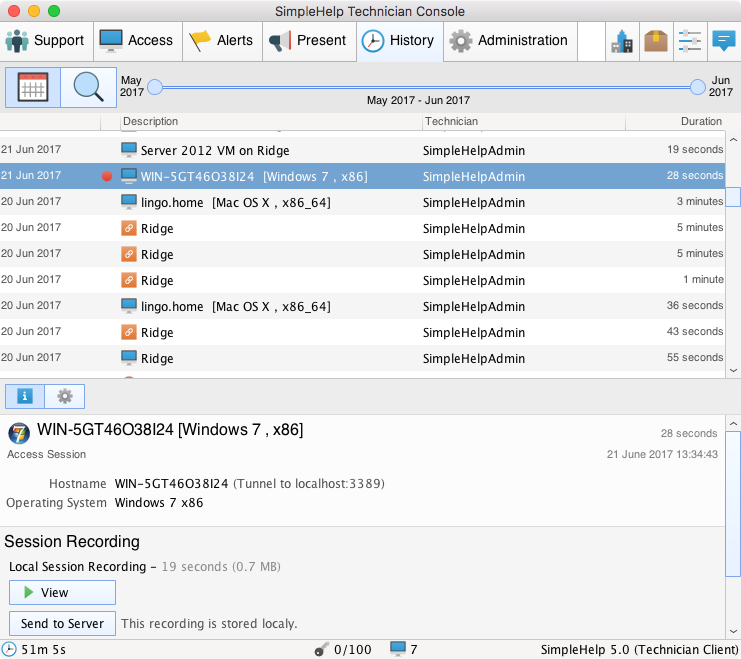
Task: Click the monitor icon for Server 2012 VM
Action: coord(129,149)
